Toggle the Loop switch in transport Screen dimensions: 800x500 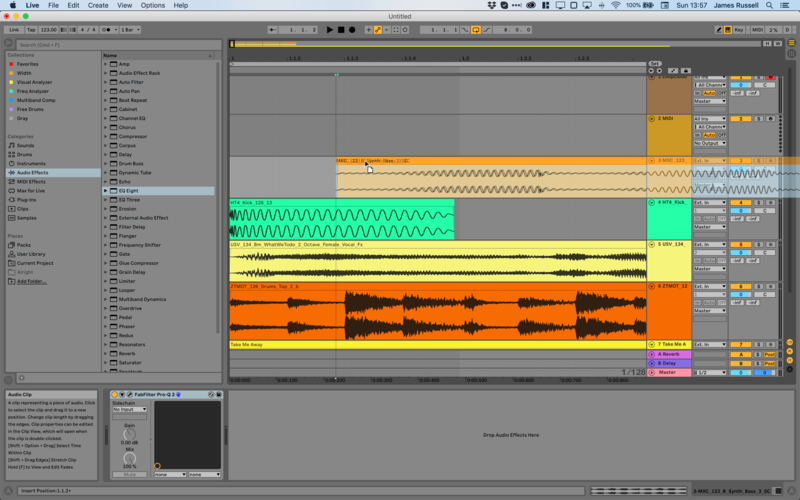tap(476, 30)
